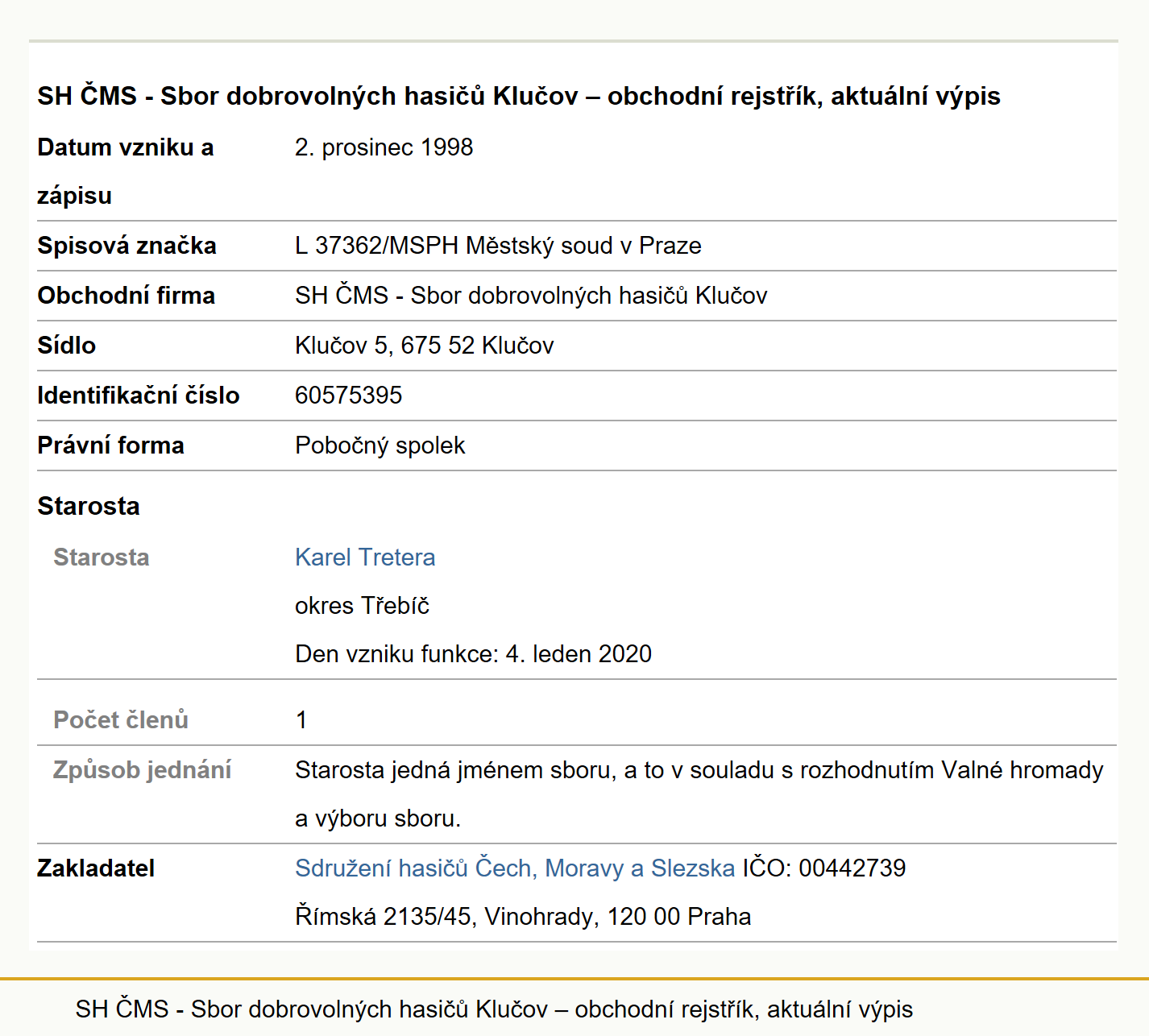Click the Datum vzniku a zápisu label
The image size is (1149, 1036).
pos(125,172)
